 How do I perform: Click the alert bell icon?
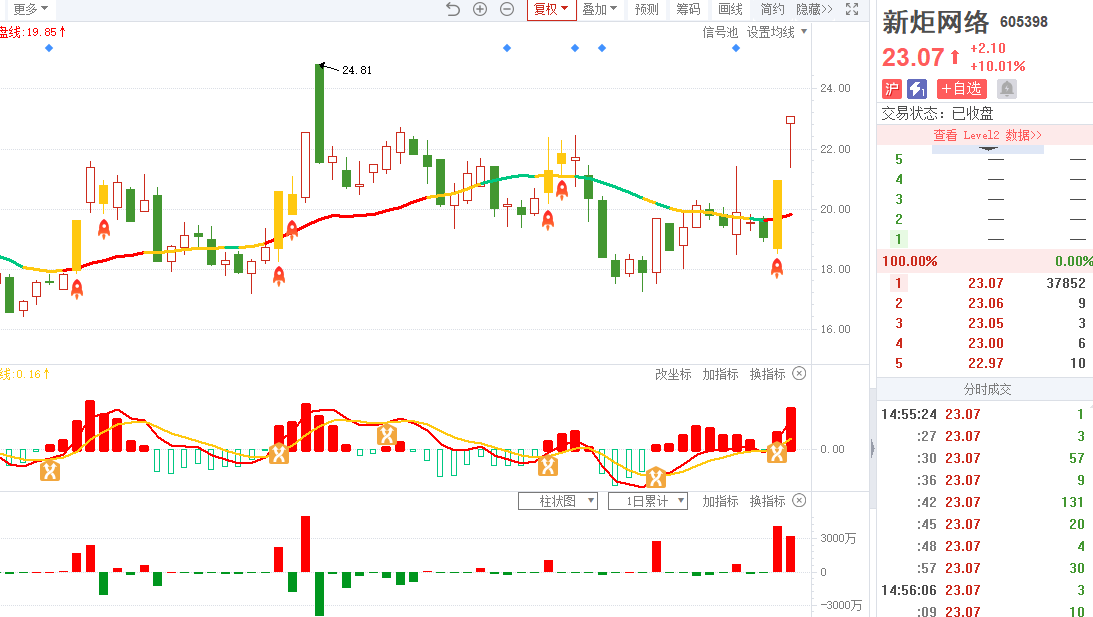click(x=1007, y=89)
